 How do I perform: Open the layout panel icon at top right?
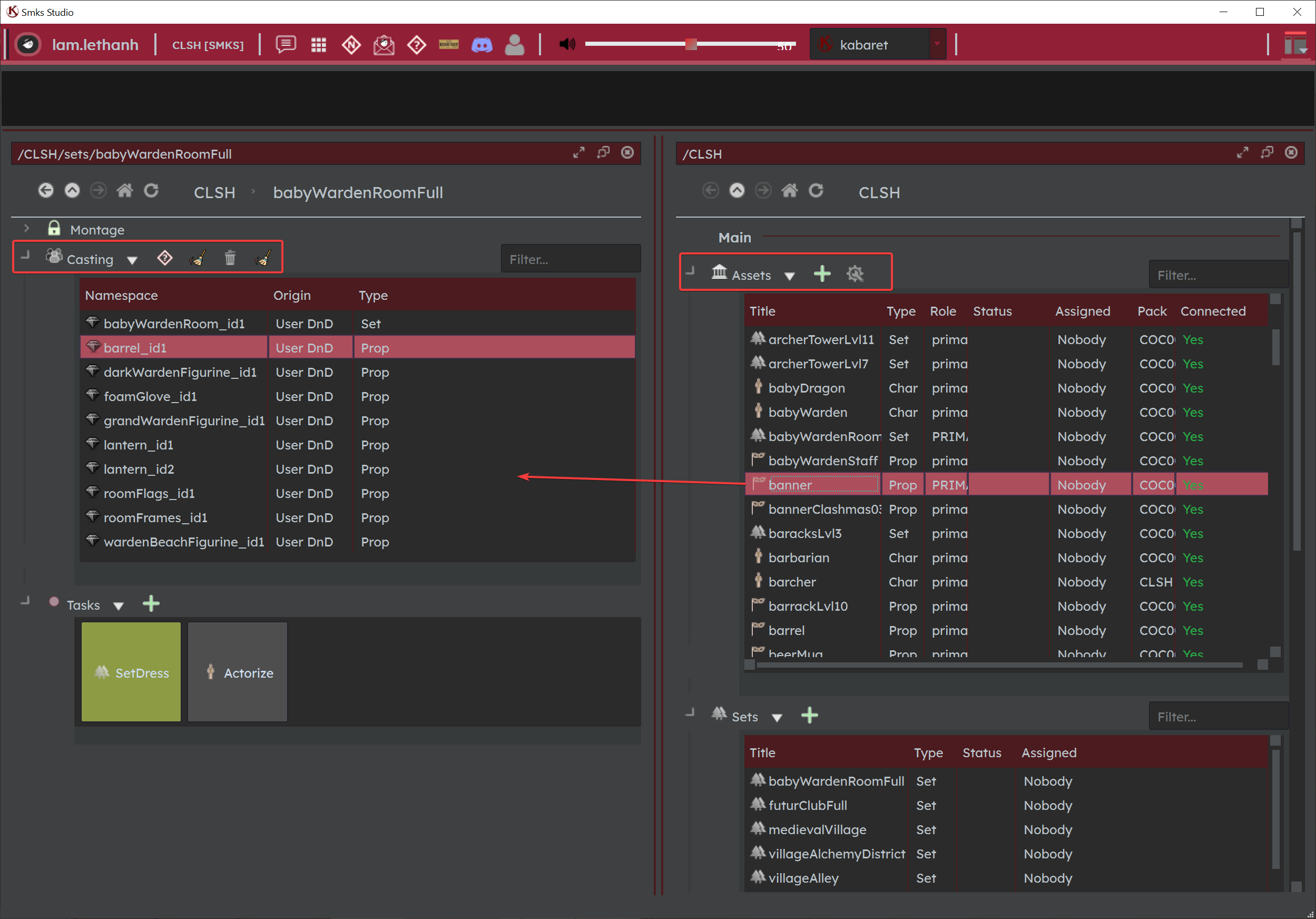point(1295,45)
